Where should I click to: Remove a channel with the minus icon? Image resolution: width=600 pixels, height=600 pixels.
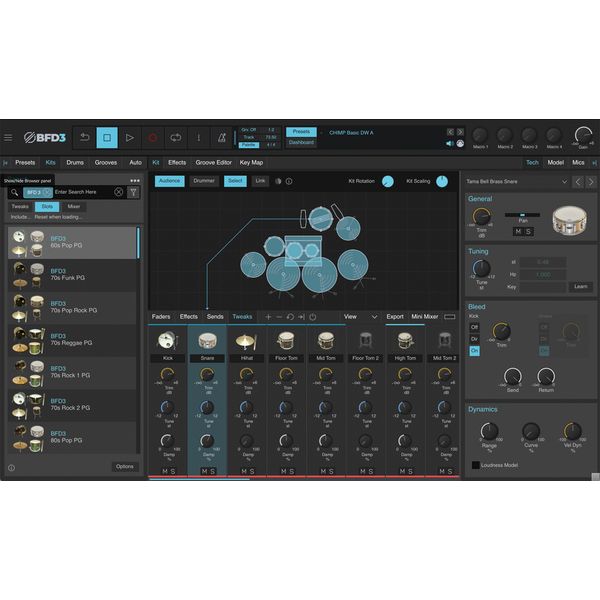click(279, 317)
